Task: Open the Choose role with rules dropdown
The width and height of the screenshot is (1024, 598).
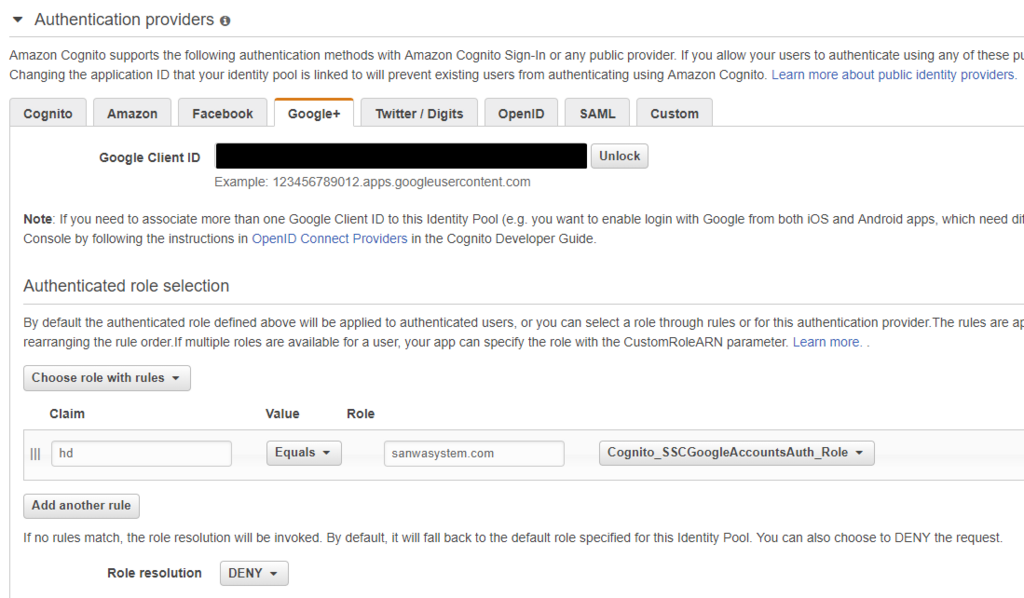Action: [x=107, y=378]
